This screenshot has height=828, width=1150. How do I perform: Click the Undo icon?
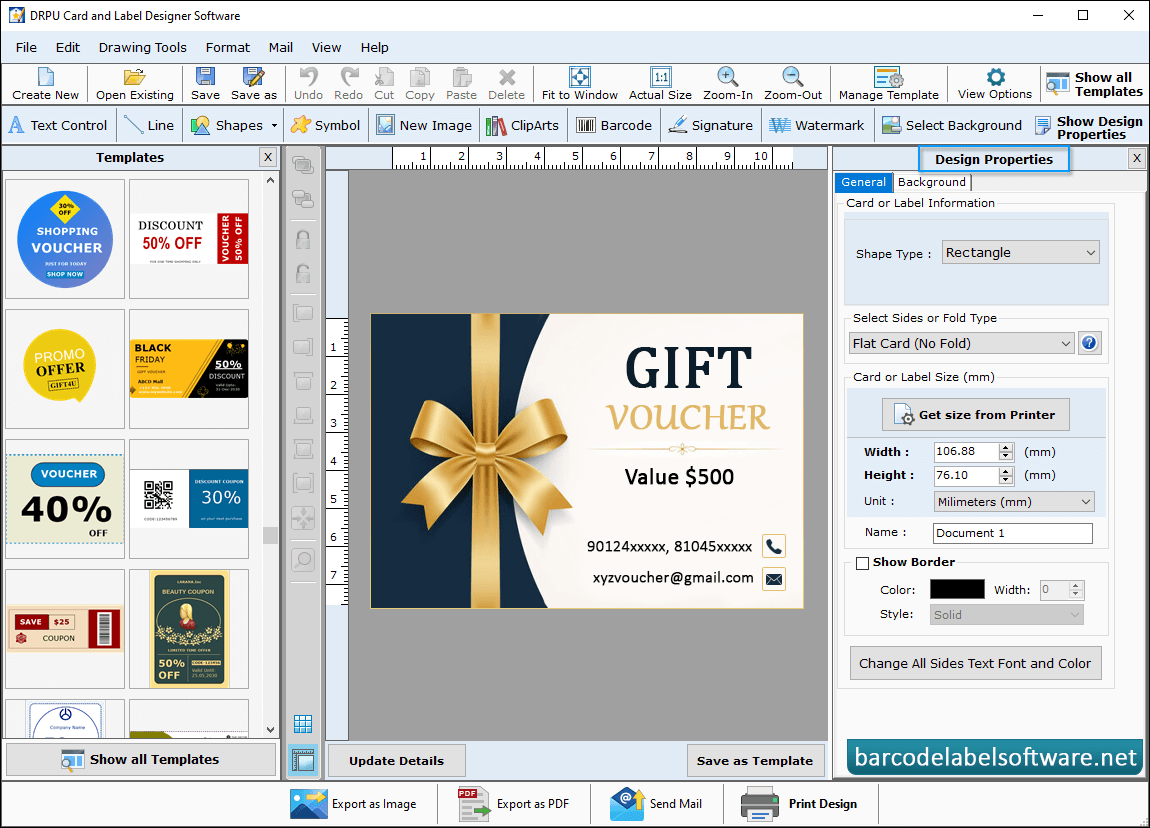point(309,84)
